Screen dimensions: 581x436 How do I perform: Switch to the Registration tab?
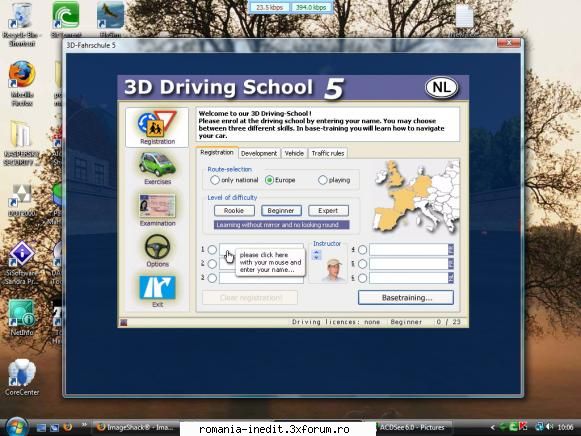tap(217, 152)
